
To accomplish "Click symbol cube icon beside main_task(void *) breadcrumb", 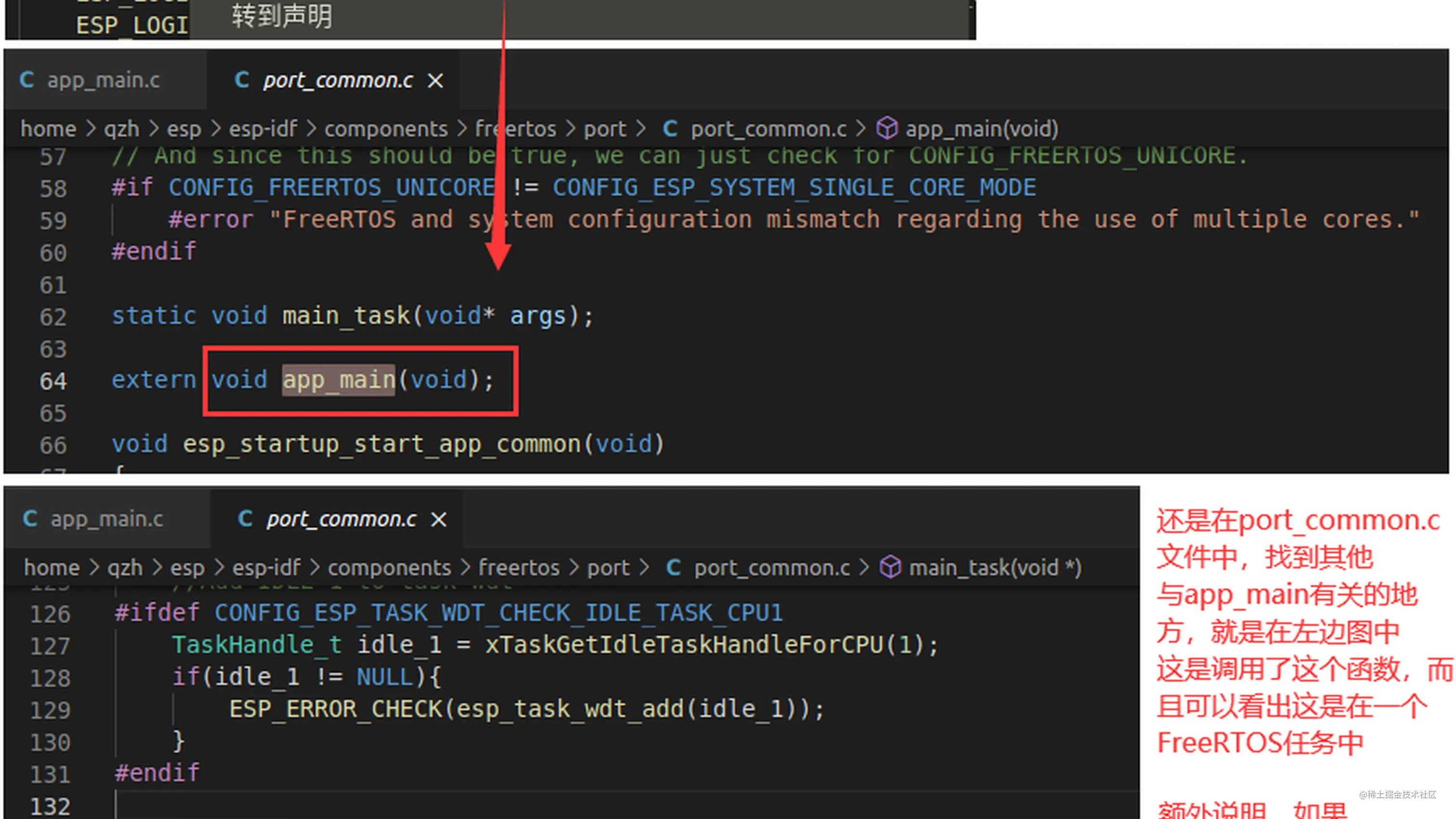I will 890,566.
